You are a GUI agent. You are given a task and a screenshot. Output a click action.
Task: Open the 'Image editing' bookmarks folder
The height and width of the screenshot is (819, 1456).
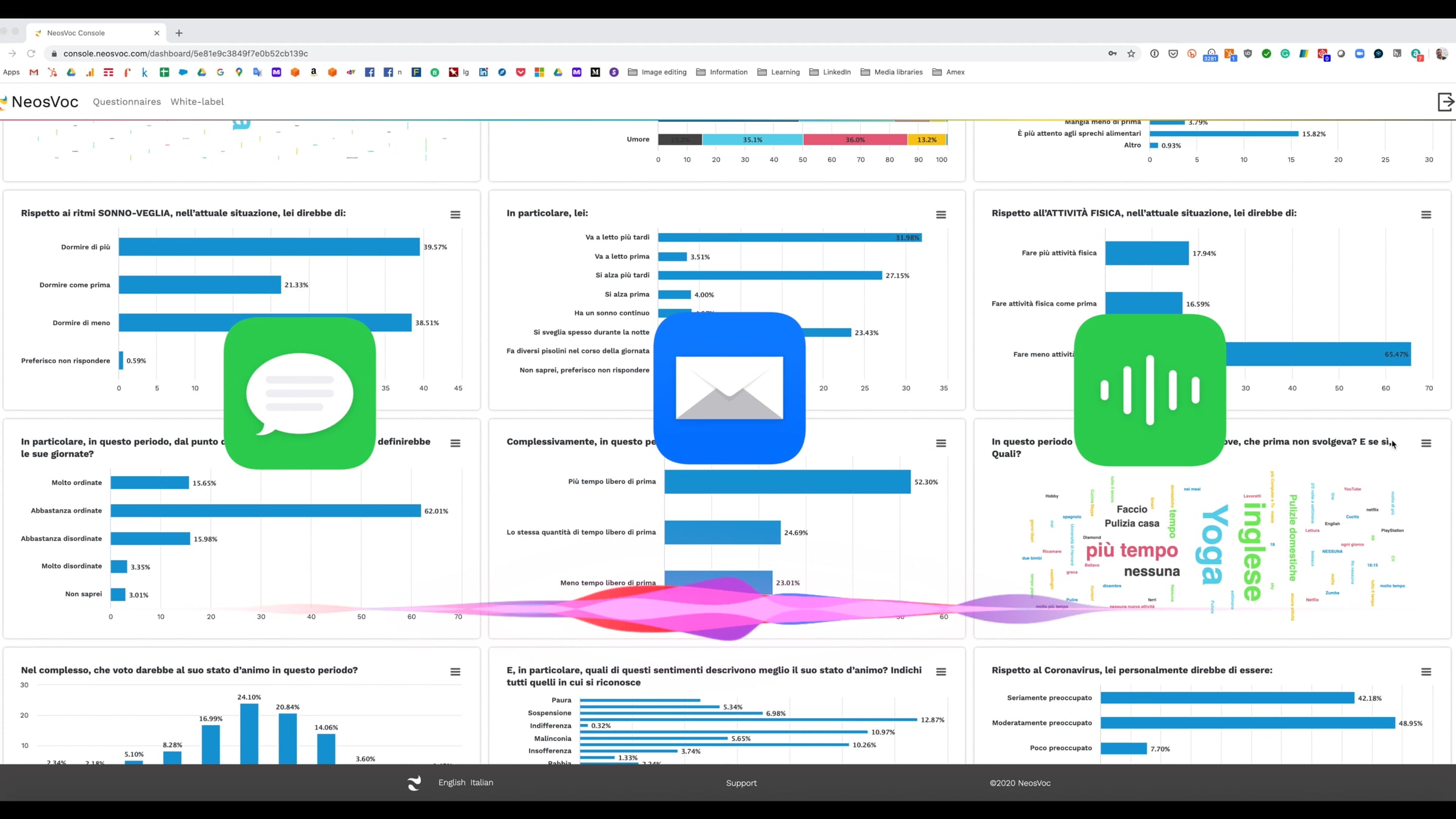[657, 72]
